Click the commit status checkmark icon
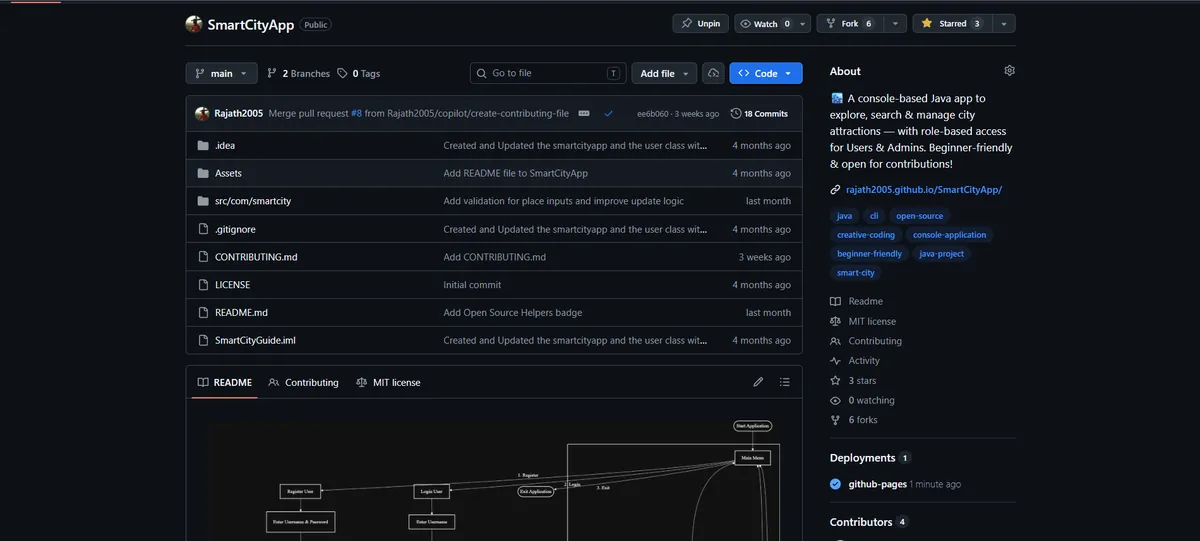1200x541 pixels. tap(608, 114)
